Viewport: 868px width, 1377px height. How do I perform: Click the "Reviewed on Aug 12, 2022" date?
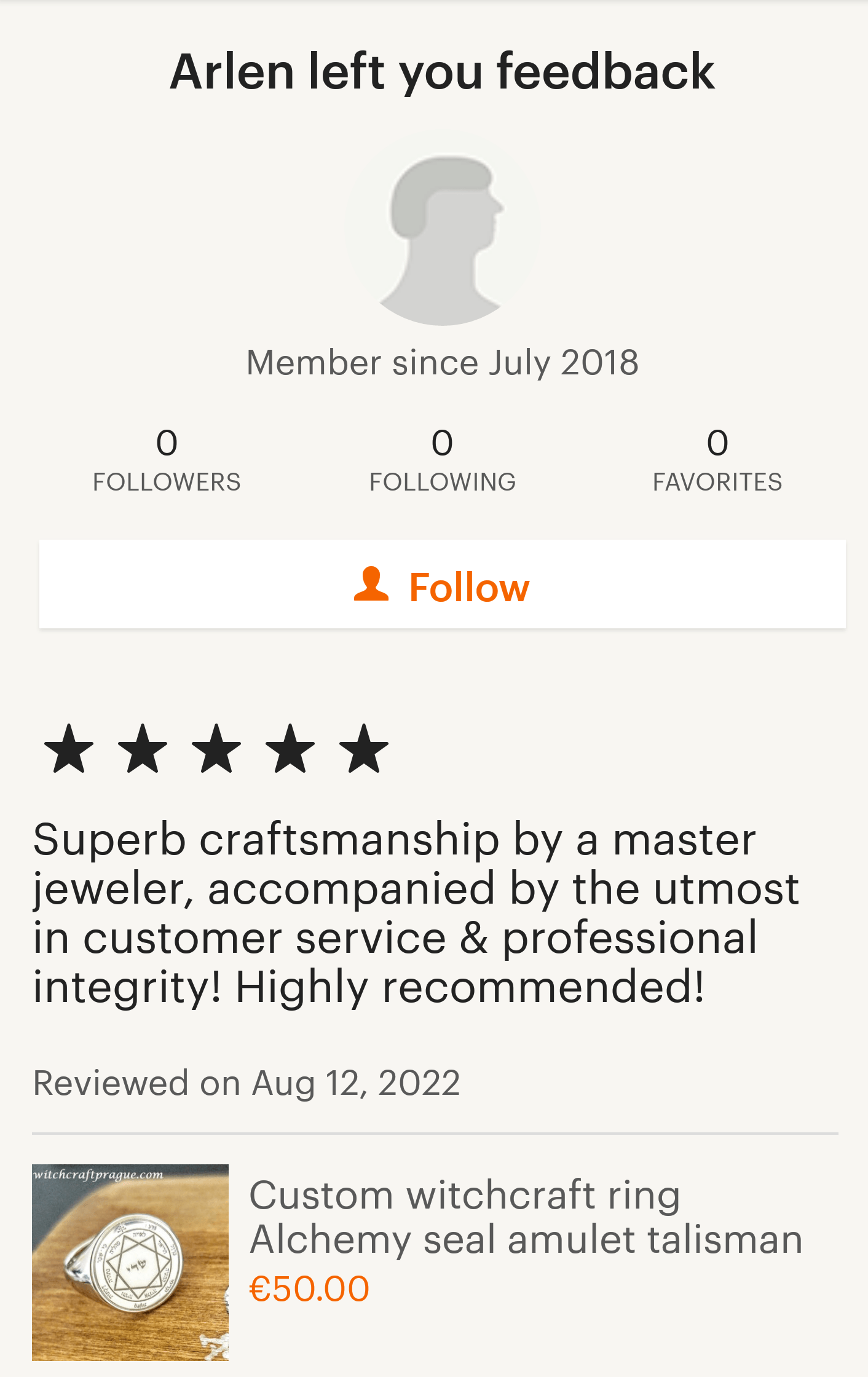(247, 1083)
